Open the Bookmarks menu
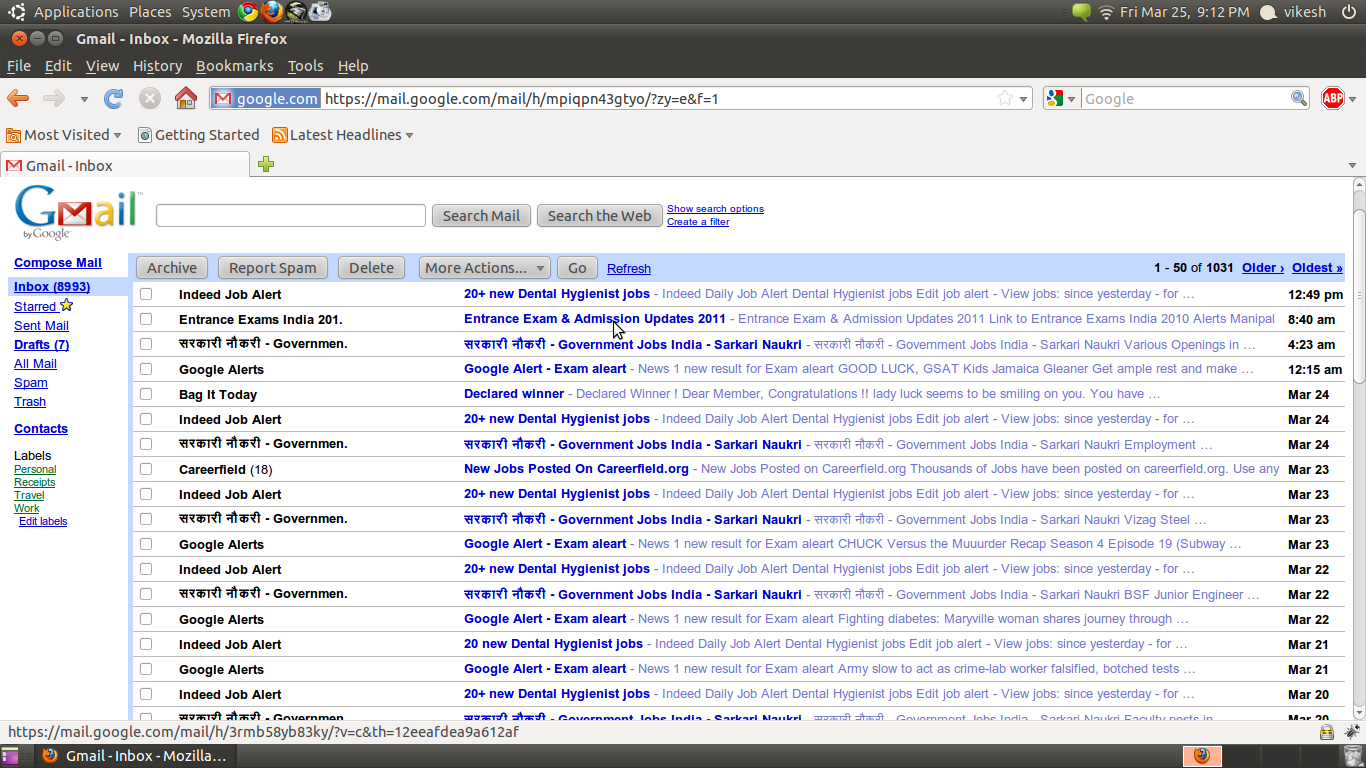The height and width of the screenshot is (768, 1366). (x=234, y=66)
